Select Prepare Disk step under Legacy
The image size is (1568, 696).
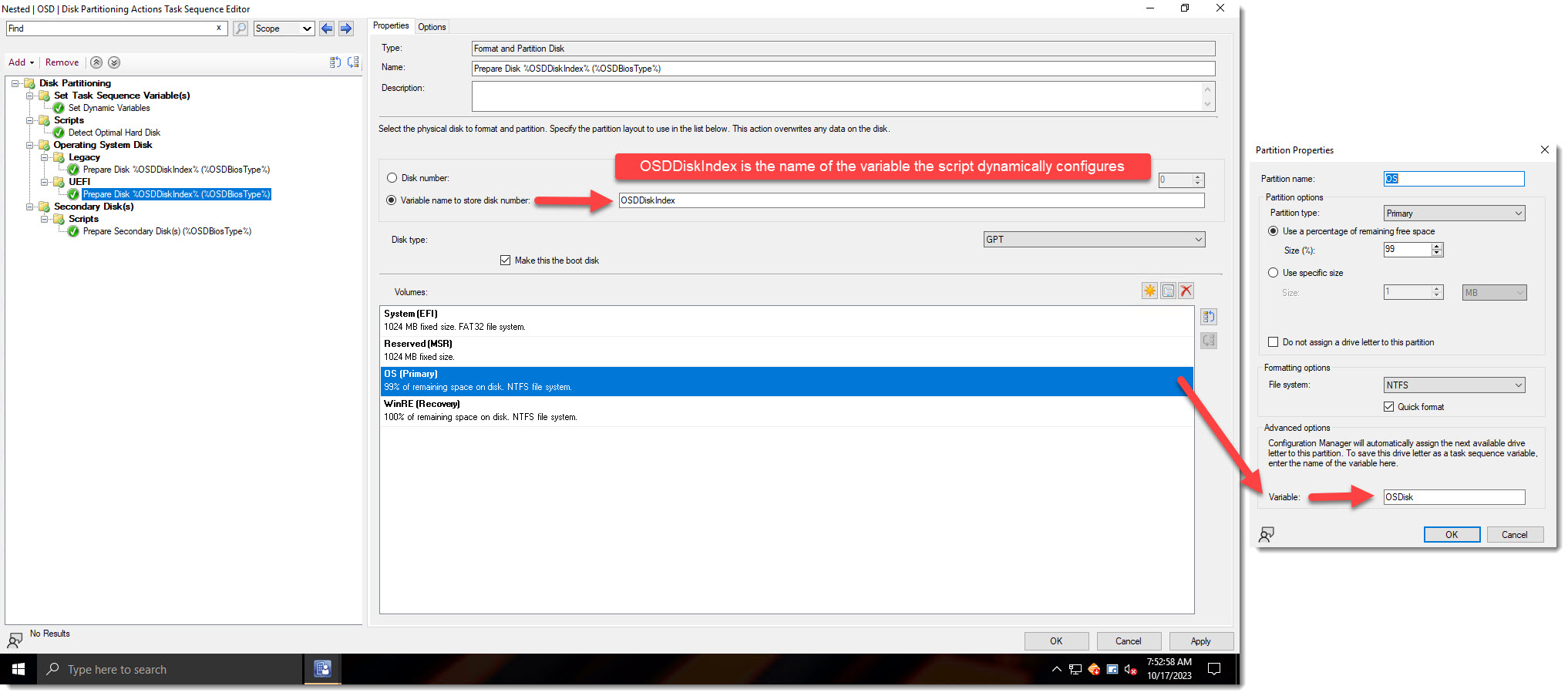(x=177, y=170)
